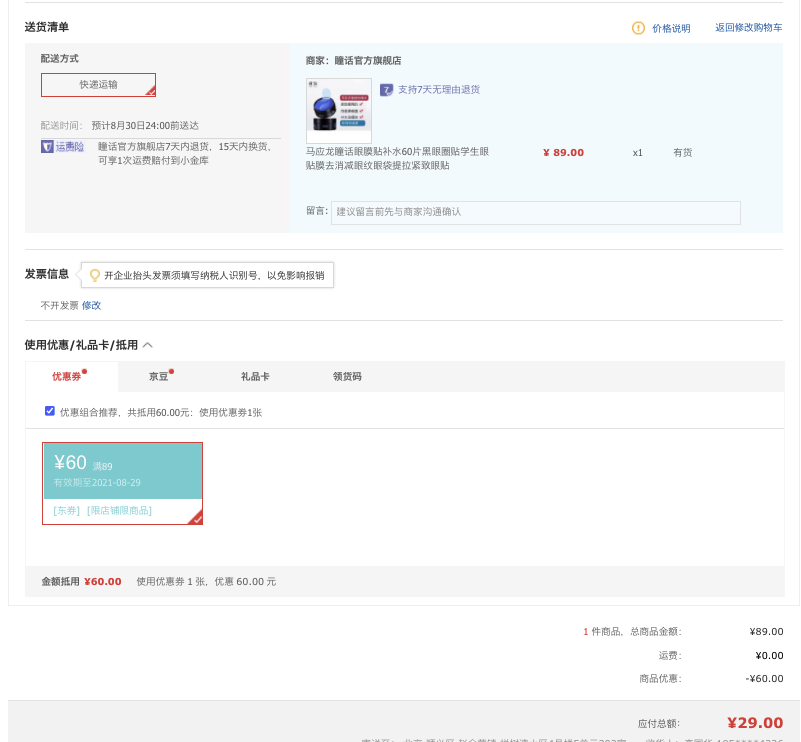Click the payable total ¥29.00

(x=755, y=723)
